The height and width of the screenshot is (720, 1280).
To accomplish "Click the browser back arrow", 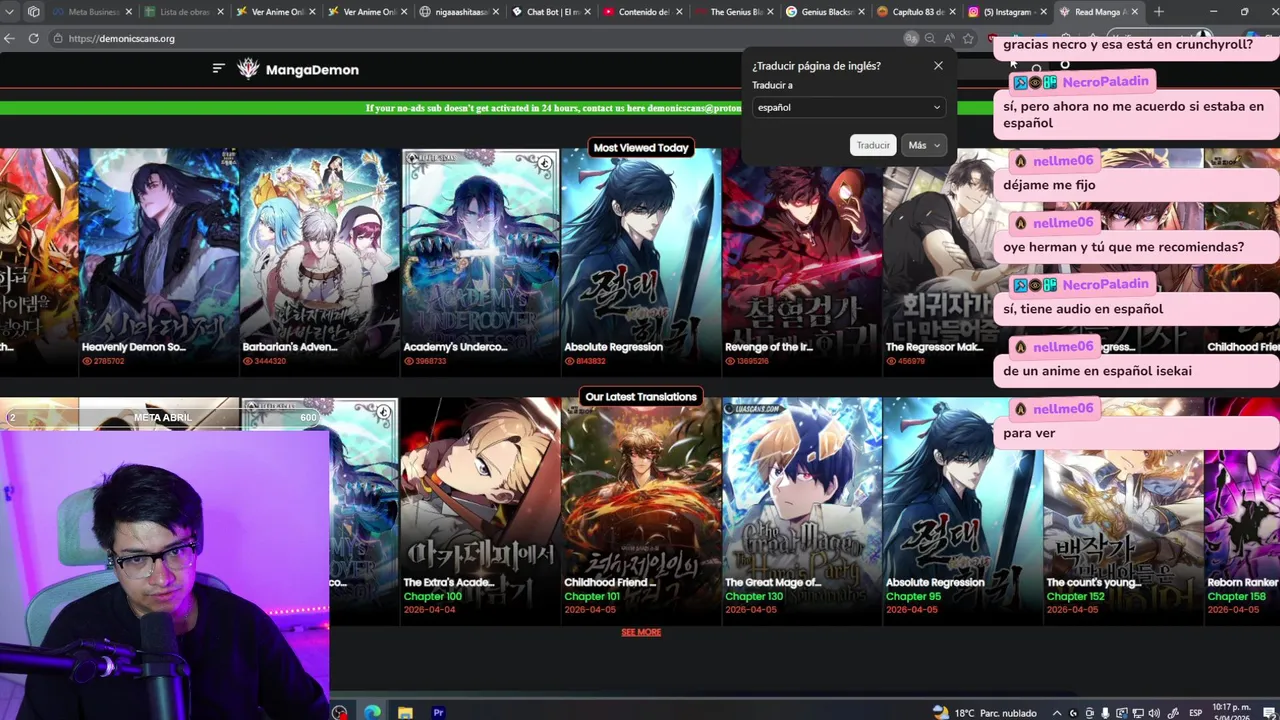I will tap(10, 38).
